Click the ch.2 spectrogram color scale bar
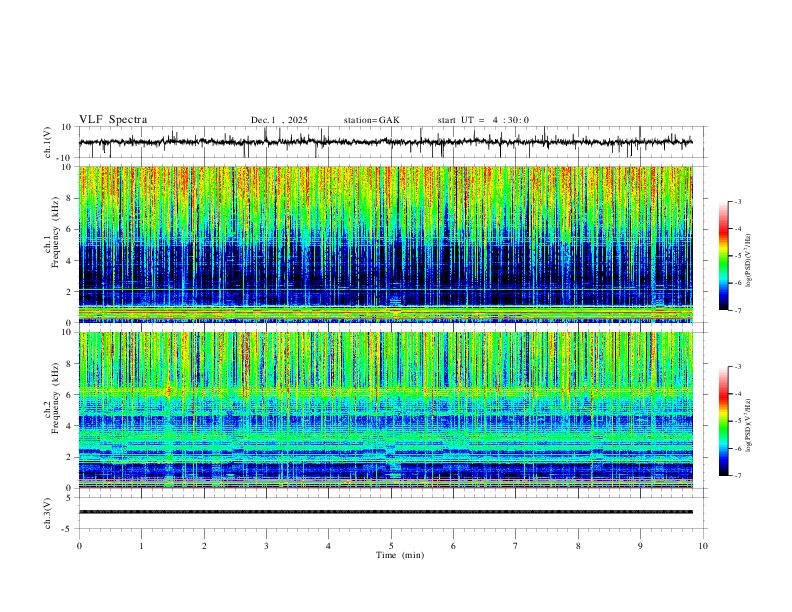 click(723, 421)
